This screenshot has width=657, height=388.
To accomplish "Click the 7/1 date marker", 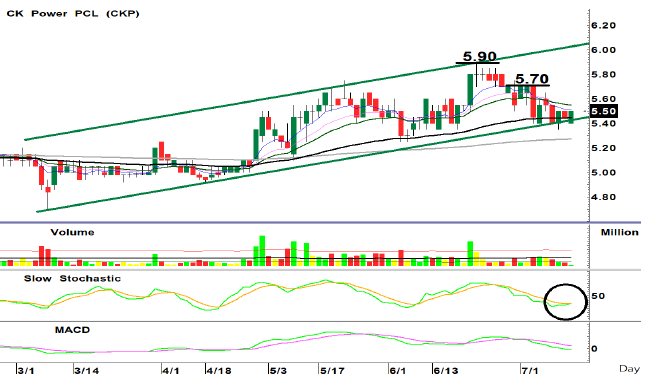I will [530, 371].
